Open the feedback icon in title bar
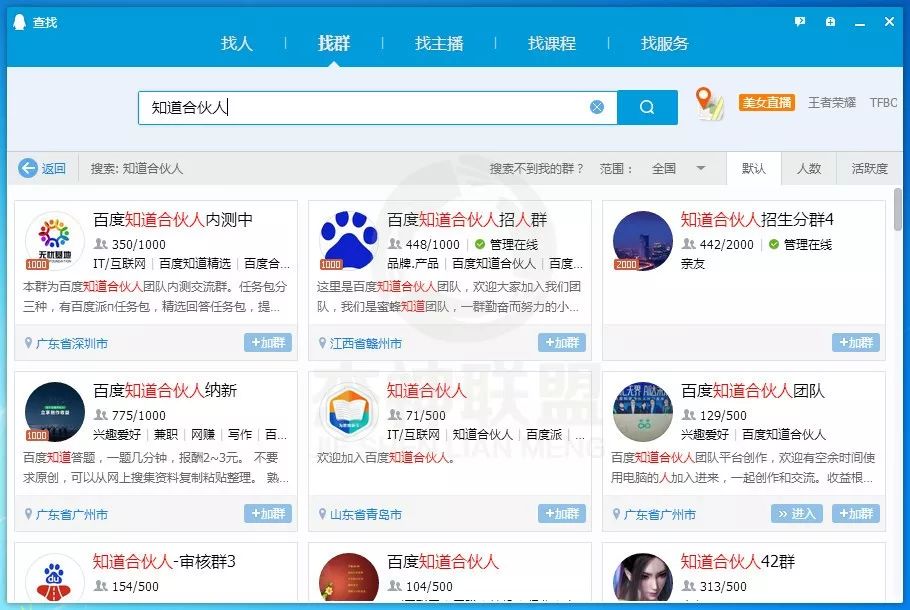910x610 pixels. coord(800,21)
